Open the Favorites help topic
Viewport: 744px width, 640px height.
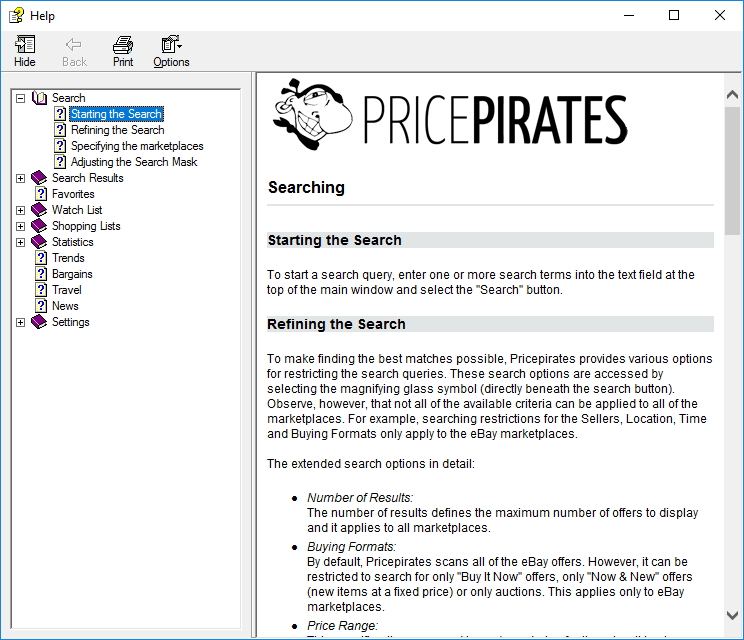[x=73, y=194]
